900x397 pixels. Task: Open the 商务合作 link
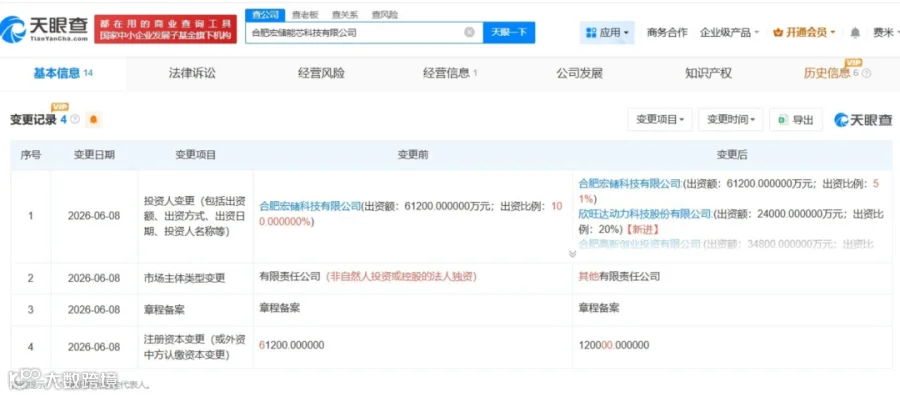point(666,33)
